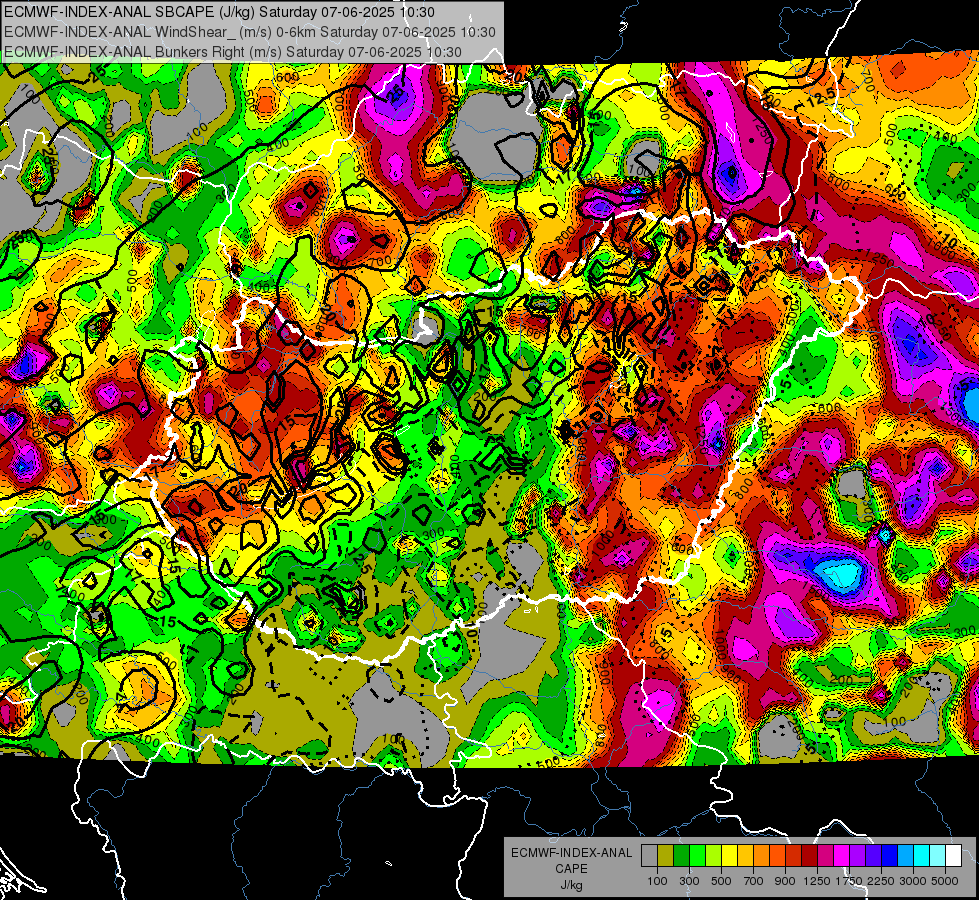Screen dimensions: 979x900
Task: Click the 2250 legend value
Action: pos(881,881)
